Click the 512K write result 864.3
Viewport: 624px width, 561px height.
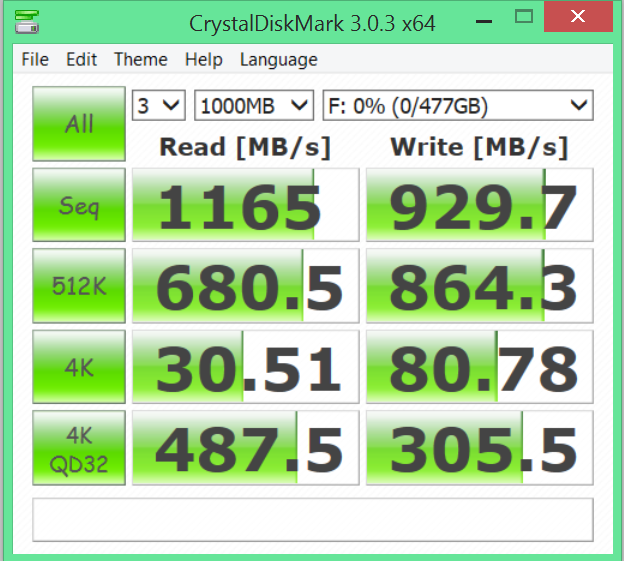(479, 286)
